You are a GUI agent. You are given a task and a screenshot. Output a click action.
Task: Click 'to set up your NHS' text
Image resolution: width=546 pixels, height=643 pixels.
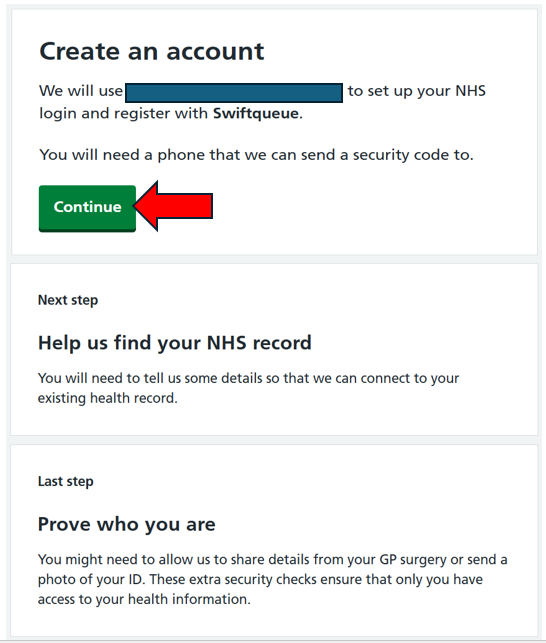pyautogui.click(x=417, y=91)
